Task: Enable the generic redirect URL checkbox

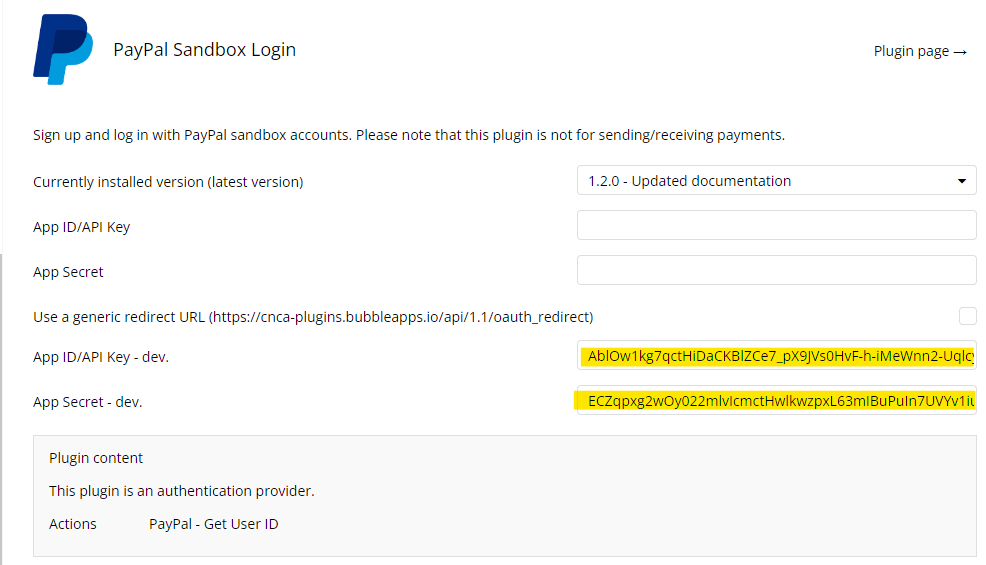Action: pos(968,316)
